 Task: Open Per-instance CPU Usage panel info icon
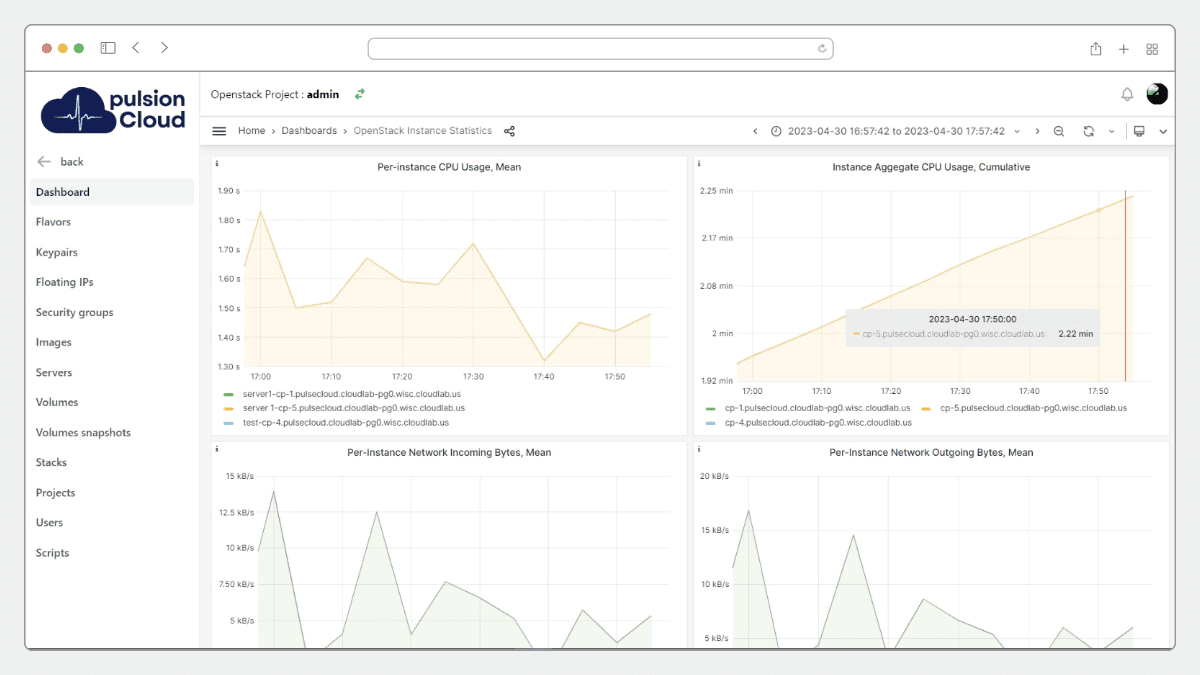click(217, 163)
